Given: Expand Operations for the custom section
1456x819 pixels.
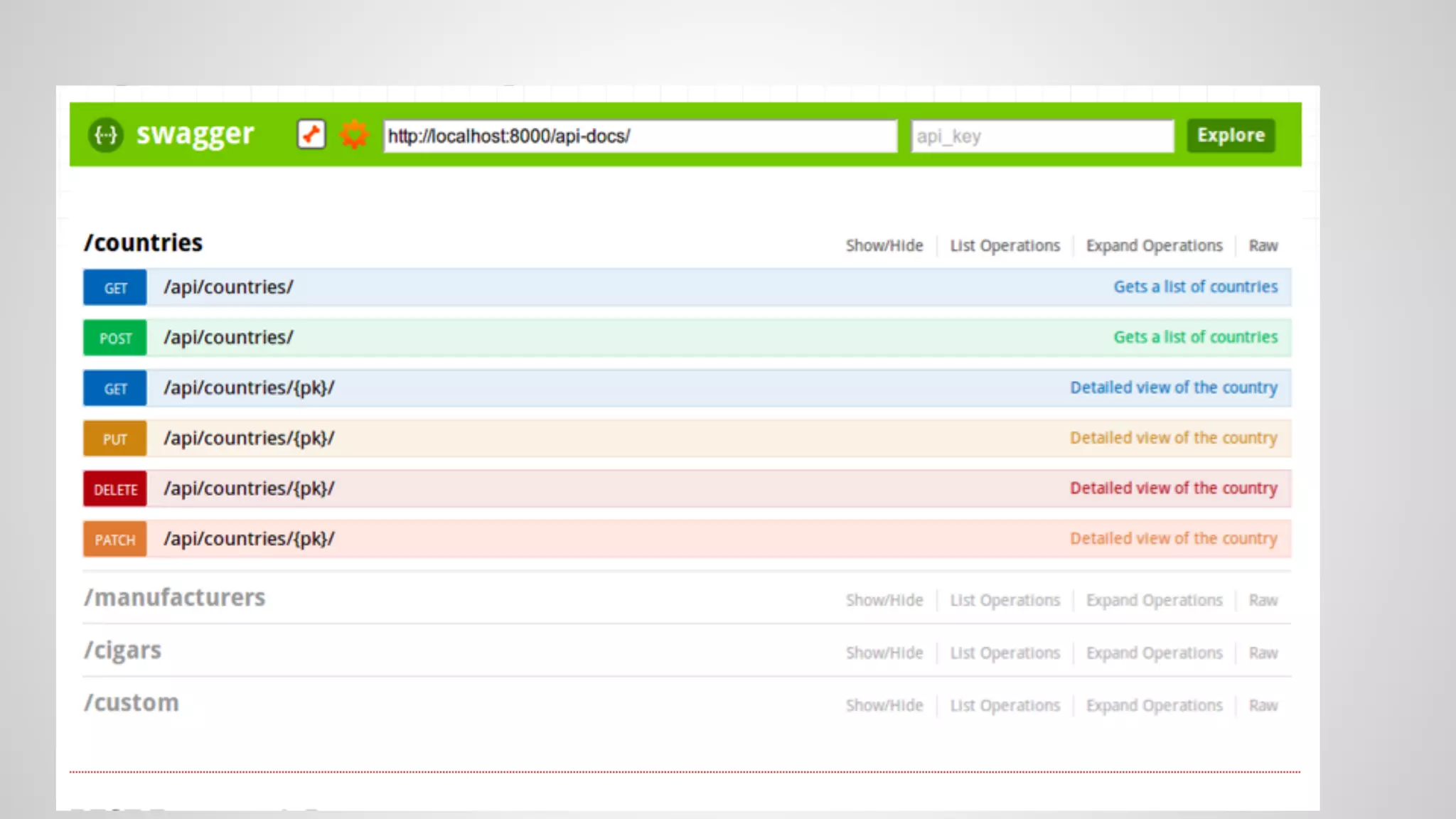Looking at the screenshot, I should (1154, 706).
